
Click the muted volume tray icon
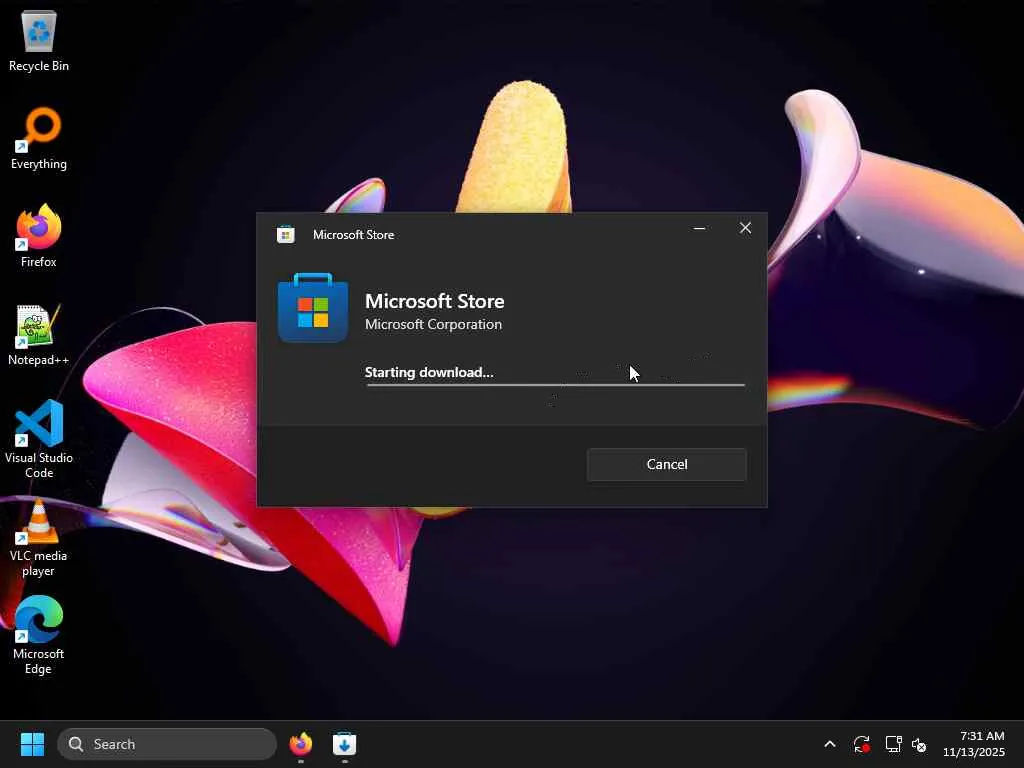pos(920,744)
